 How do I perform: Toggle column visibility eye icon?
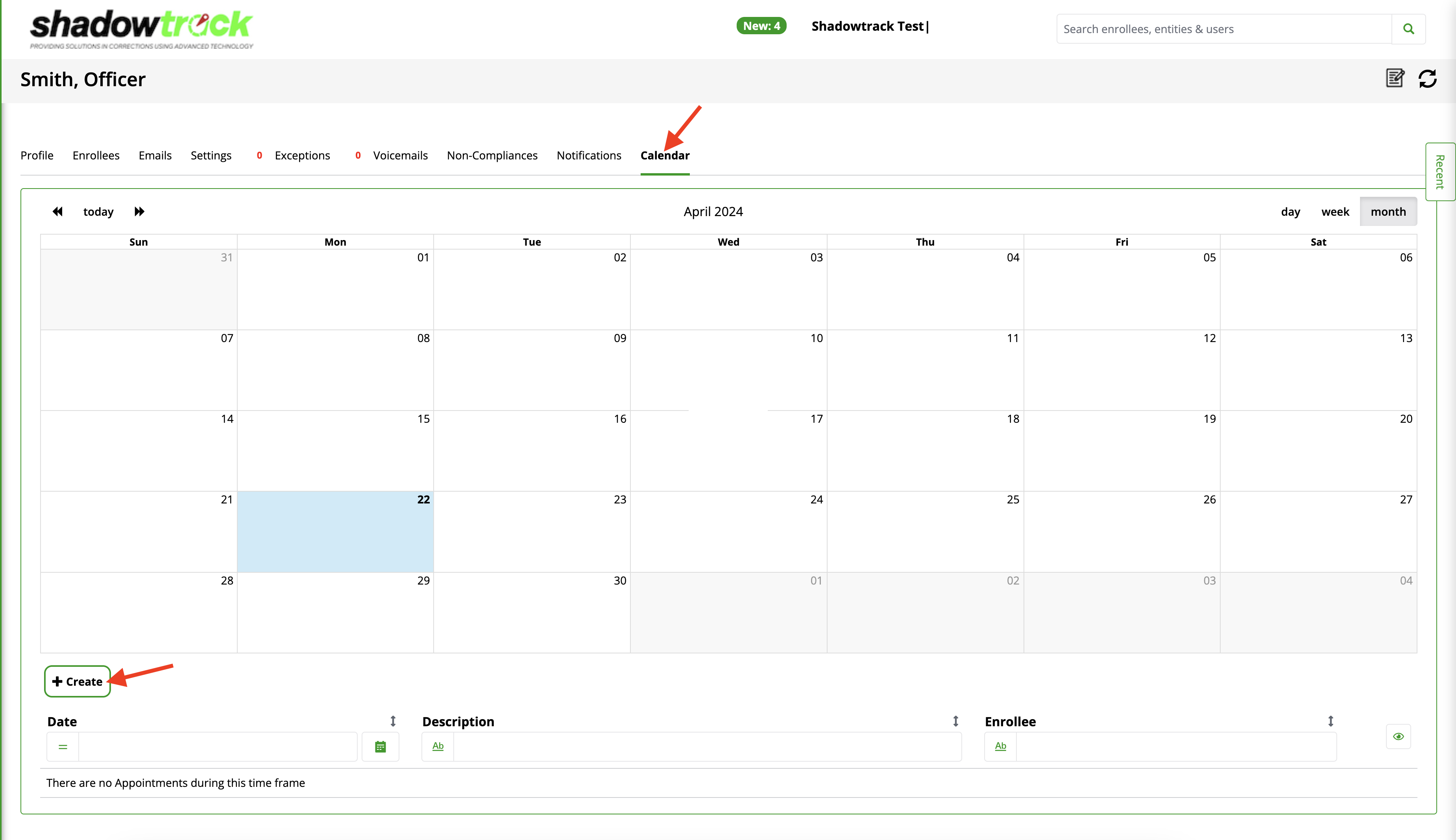pyautogui.click(x=1398, y=737)
